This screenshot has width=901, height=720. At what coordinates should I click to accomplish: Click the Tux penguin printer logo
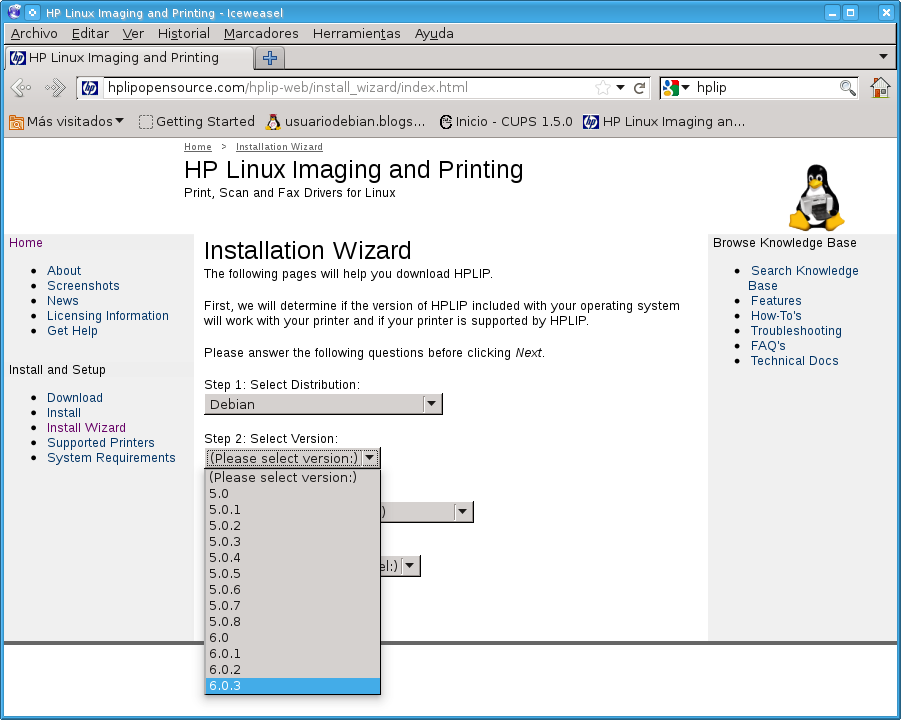817,198
